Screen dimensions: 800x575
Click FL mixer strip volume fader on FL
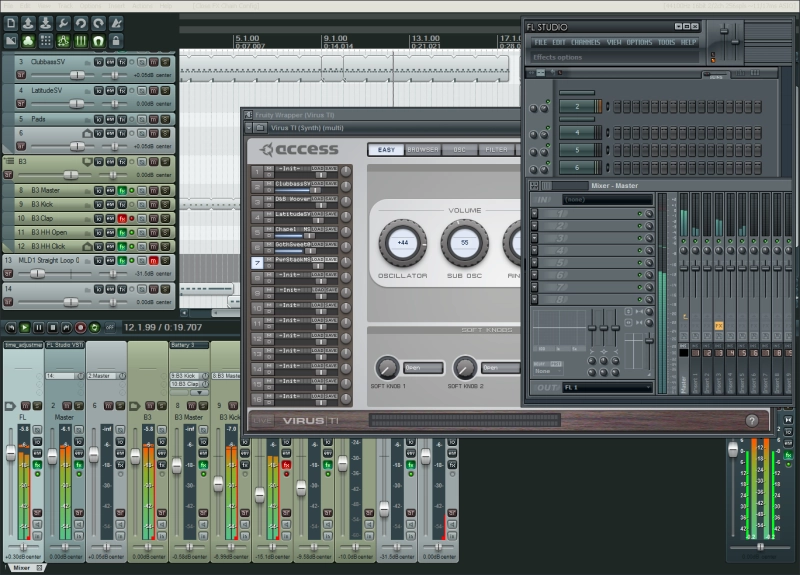pos(11,453)
